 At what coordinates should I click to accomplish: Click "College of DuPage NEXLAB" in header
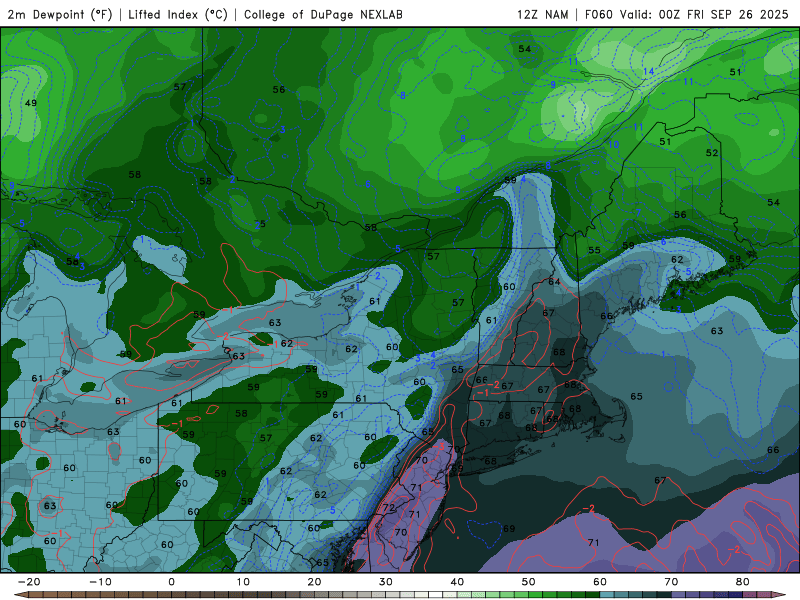323,14
